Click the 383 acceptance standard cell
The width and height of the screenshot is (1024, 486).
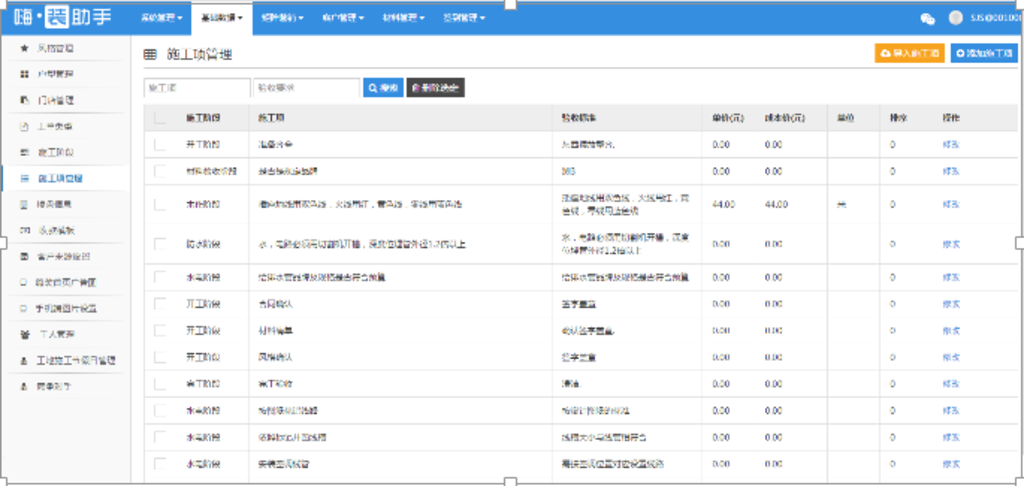tap(568, 171)
